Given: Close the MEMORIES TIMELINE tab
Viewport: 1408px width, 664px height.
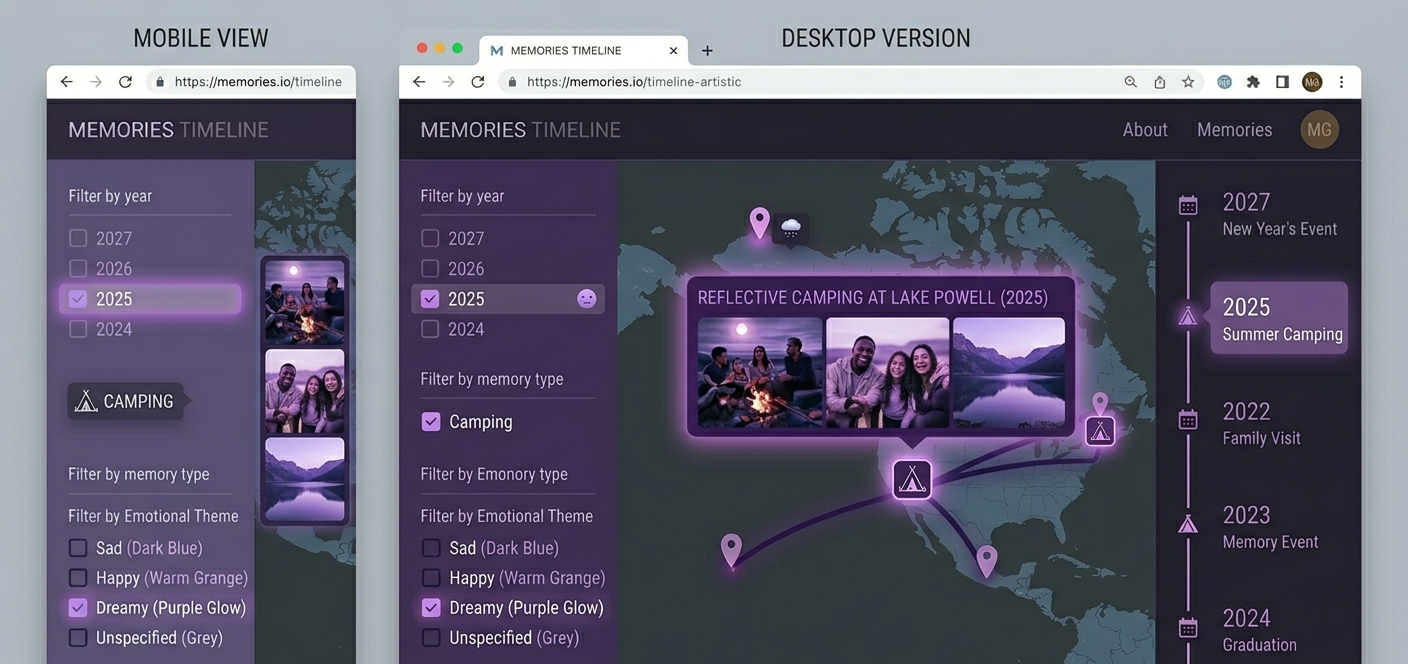Looking at the screenshot, I should [673, 50].
